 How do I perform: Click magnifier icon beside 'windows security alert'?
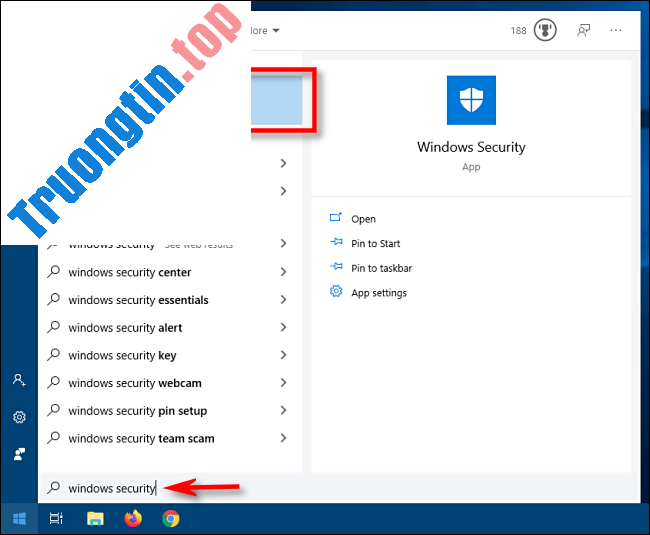point(53,327)
